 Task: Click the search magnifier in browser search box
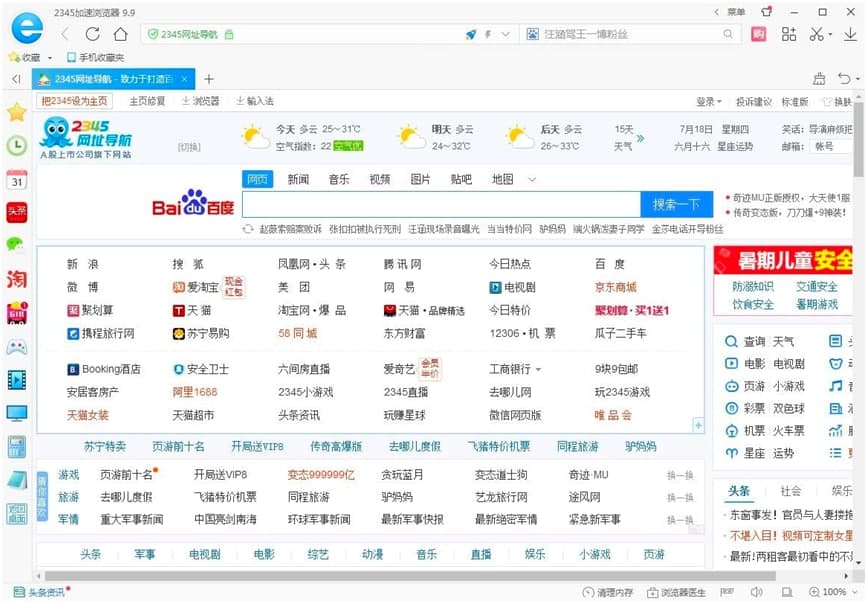pyautogui.click(x=728, y=34)
